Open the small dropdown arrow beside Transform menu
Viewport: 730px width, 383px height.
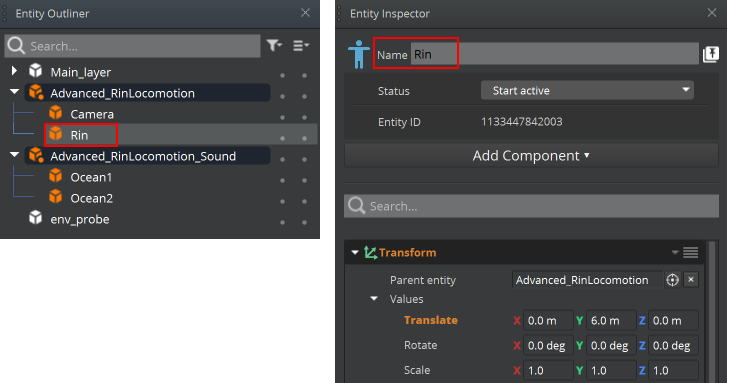(x=675, y=253)
